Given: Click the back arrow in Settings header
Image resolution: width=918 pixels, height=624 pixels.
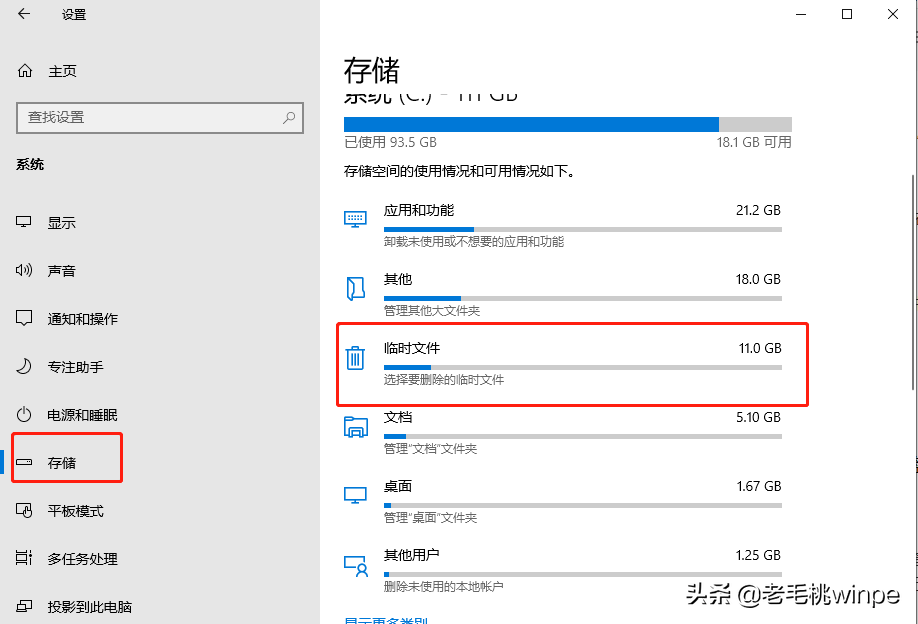Looking at the screenshot, I should [x=24, y=14].
